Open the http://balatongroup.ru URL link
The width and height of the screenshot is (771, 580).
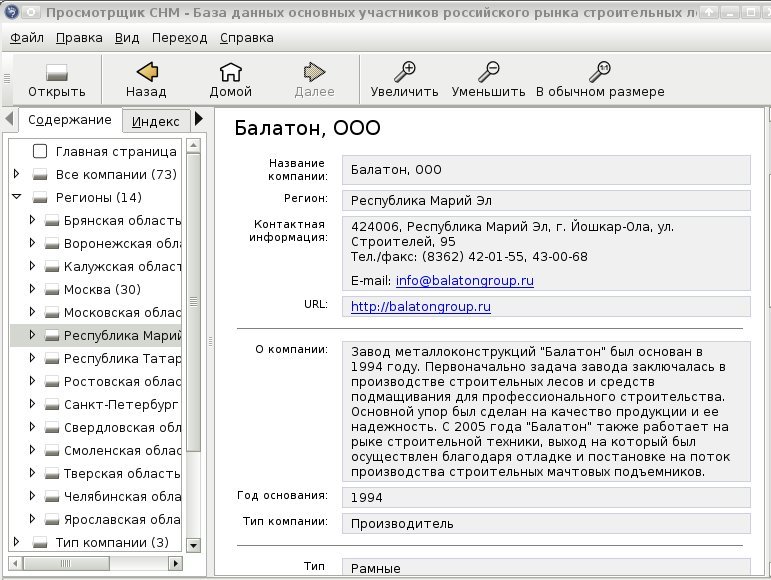click(421, 307)
